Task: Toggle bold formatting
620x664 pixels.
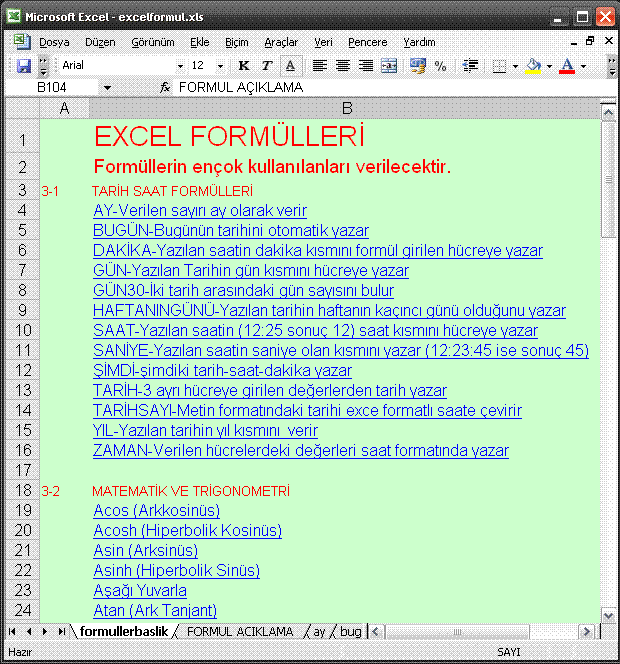Action: [243, 66]
